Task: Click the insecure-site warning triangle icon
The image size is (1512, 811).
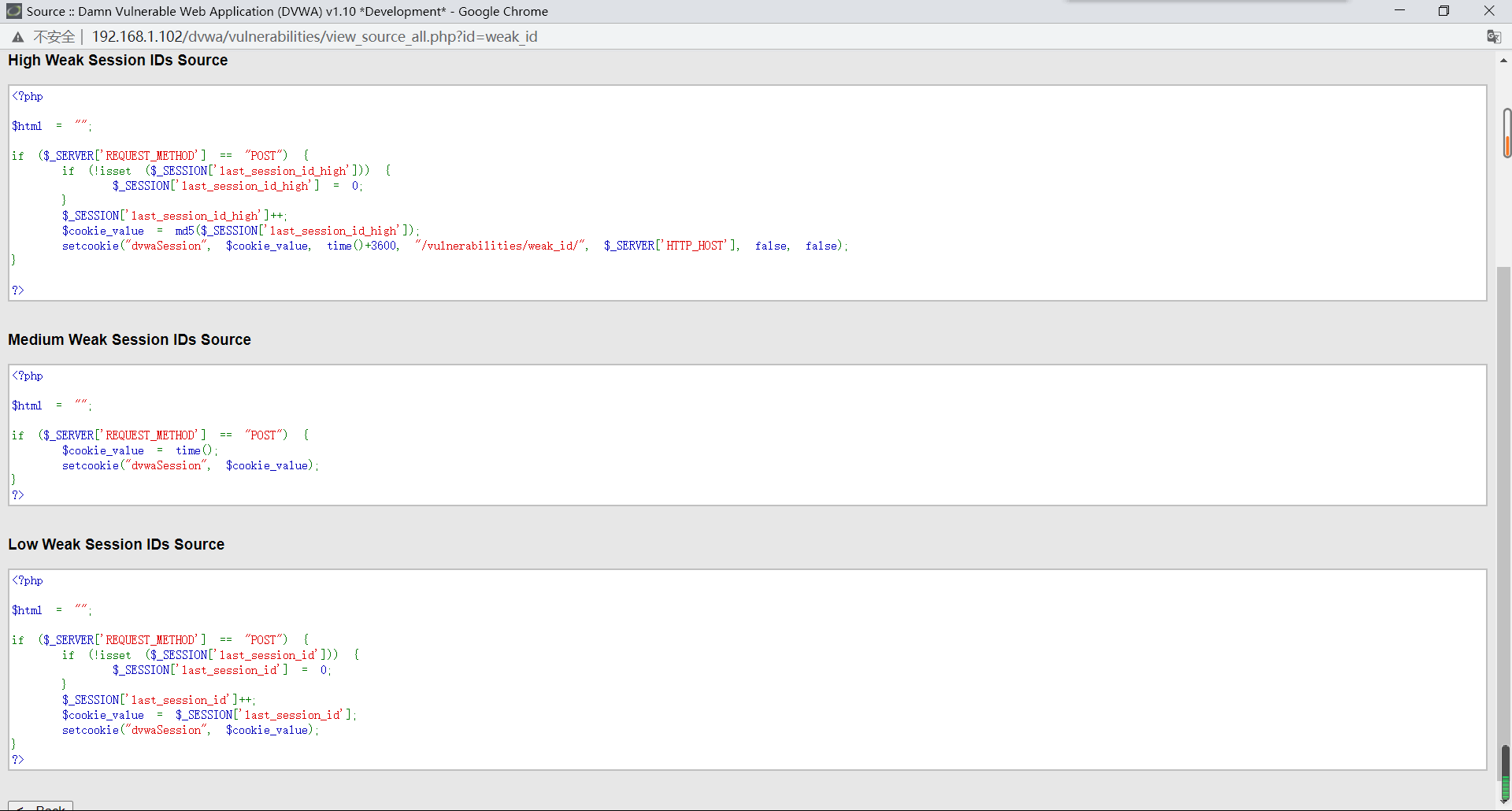Action: tap(17, 37)
